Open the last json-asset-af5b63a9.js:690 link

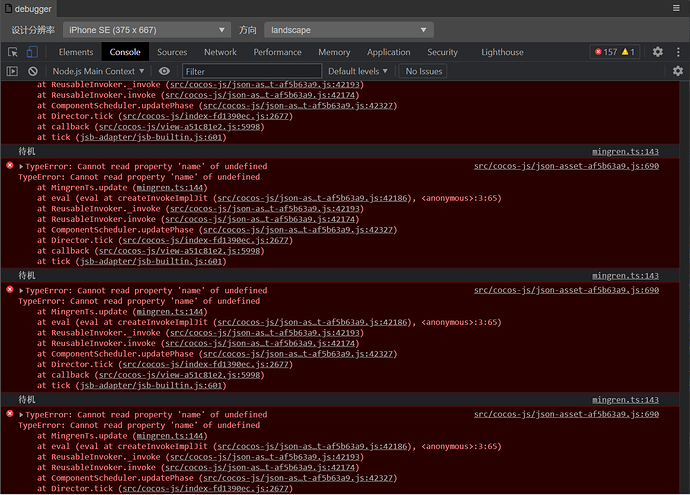(566, 414)
